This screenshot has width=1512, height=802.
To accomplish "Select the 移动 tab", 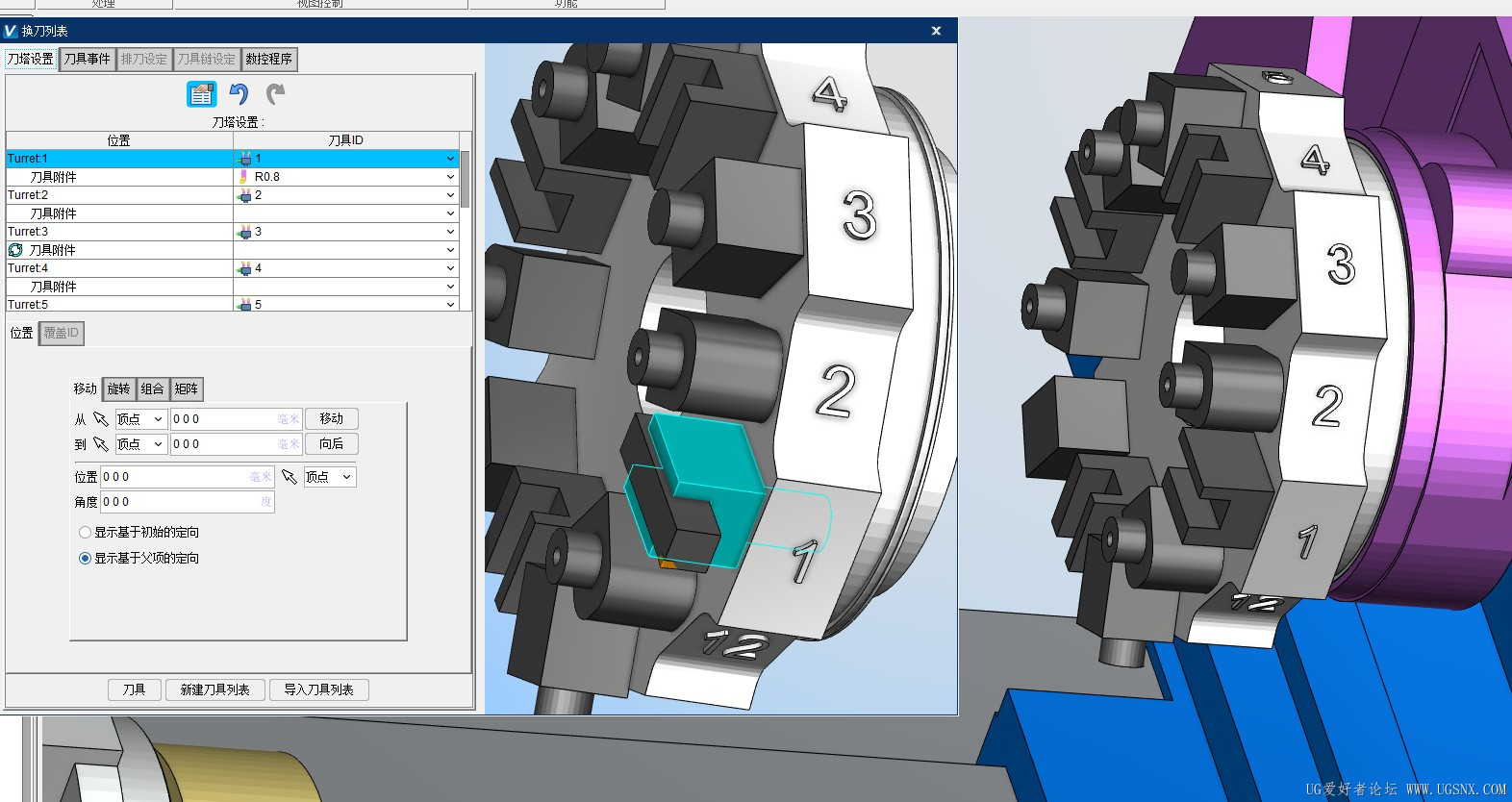I will coord(86,389).
